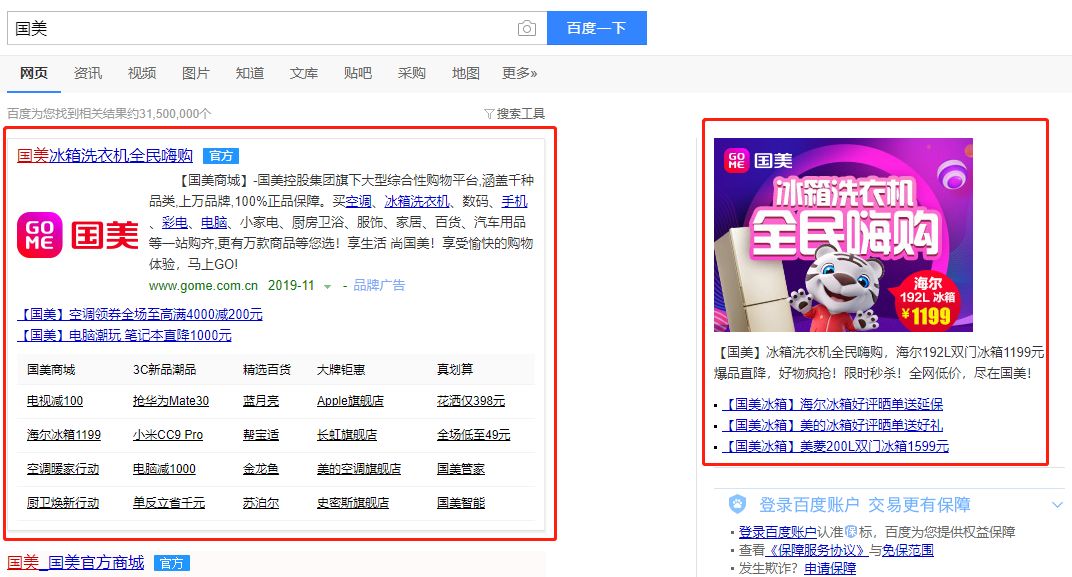
Task: Click the 官方 badge beside 国美官方商城
Action: (x=170, y=563)
